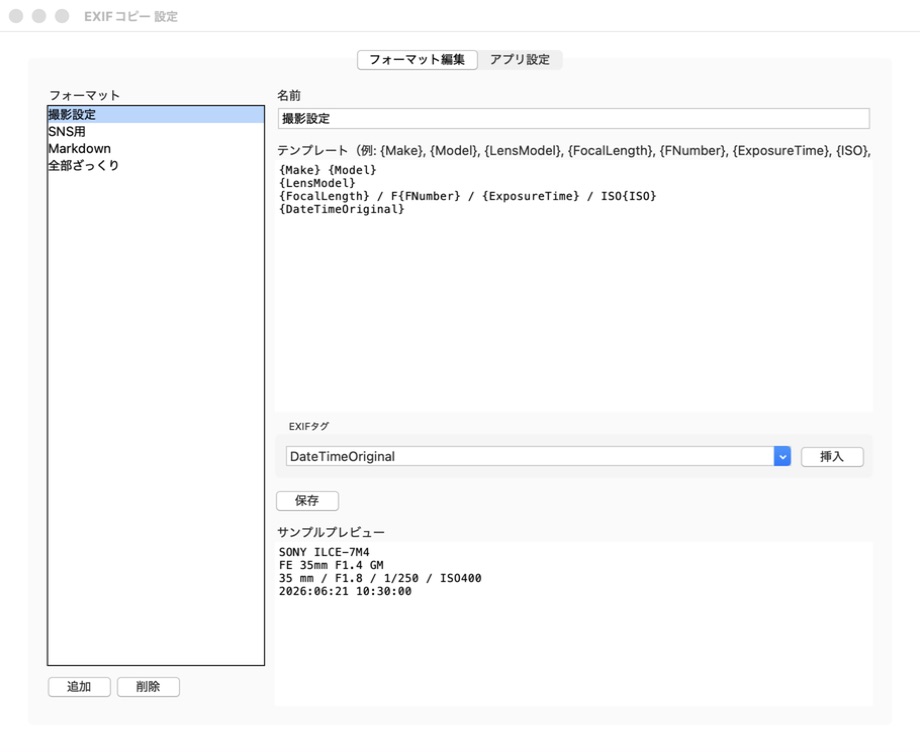Select the 全部ざっくり format entry
Screen dimensions: 920x752
[155, 165]
